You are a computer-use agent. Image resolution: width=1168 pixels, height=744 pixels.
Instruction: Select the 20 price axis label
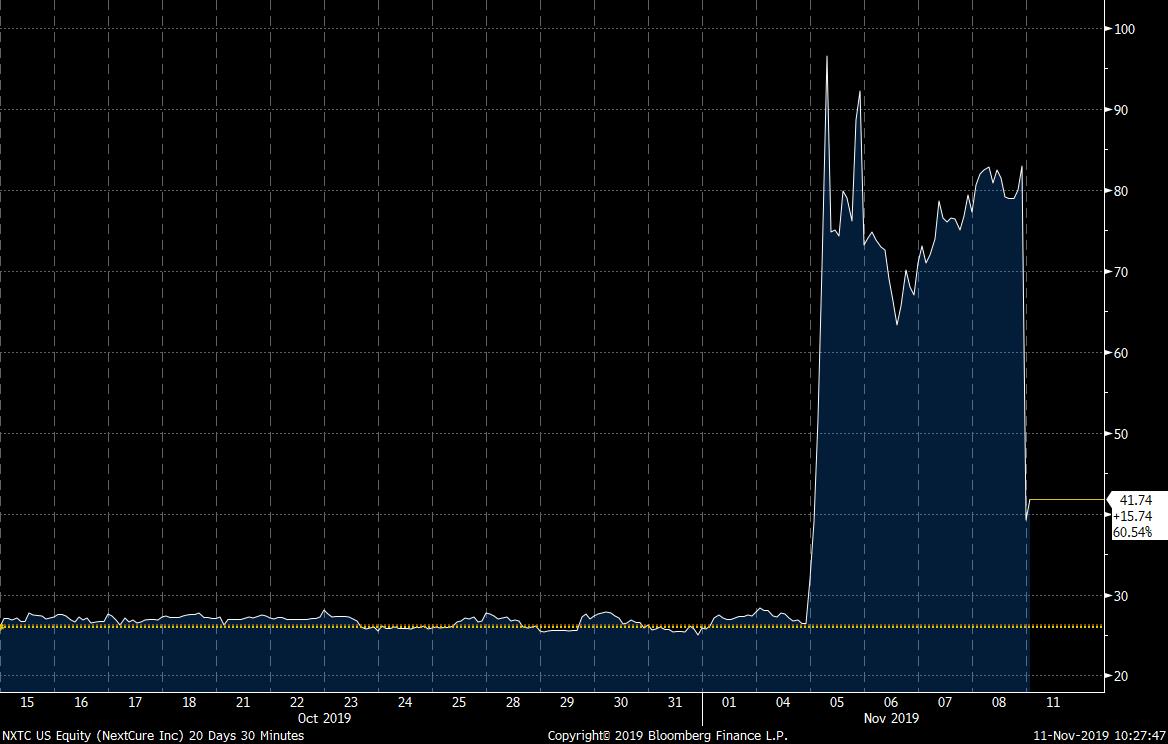tap(1121, 676)
